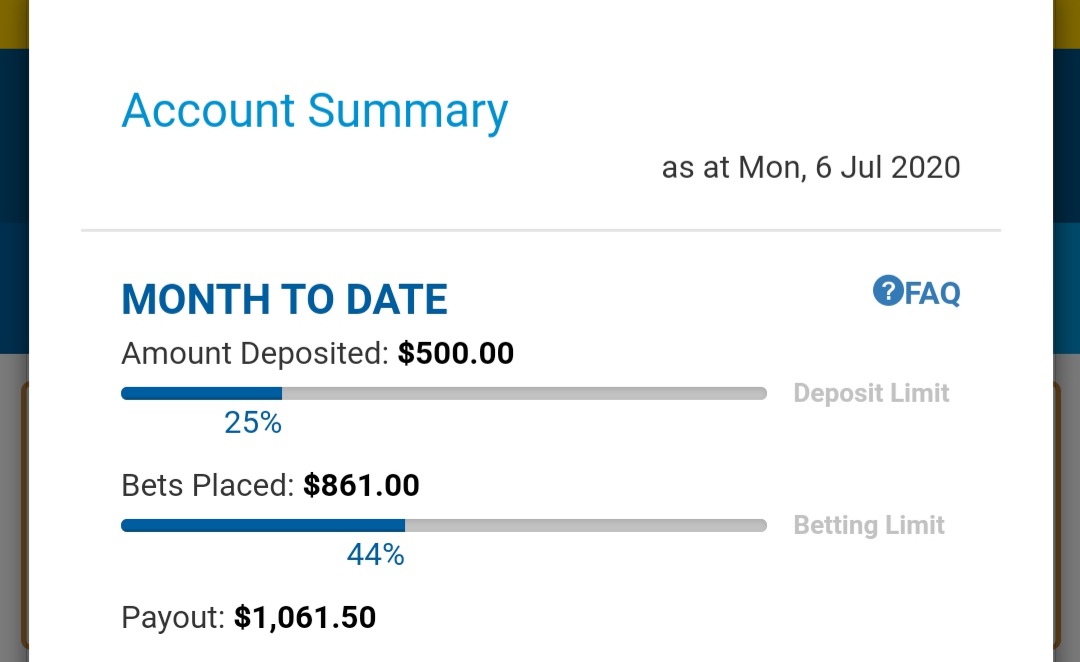Screen dimensions: 1080x662
Task: Click the Bets Placed label text
Action: tap(208, 486)
